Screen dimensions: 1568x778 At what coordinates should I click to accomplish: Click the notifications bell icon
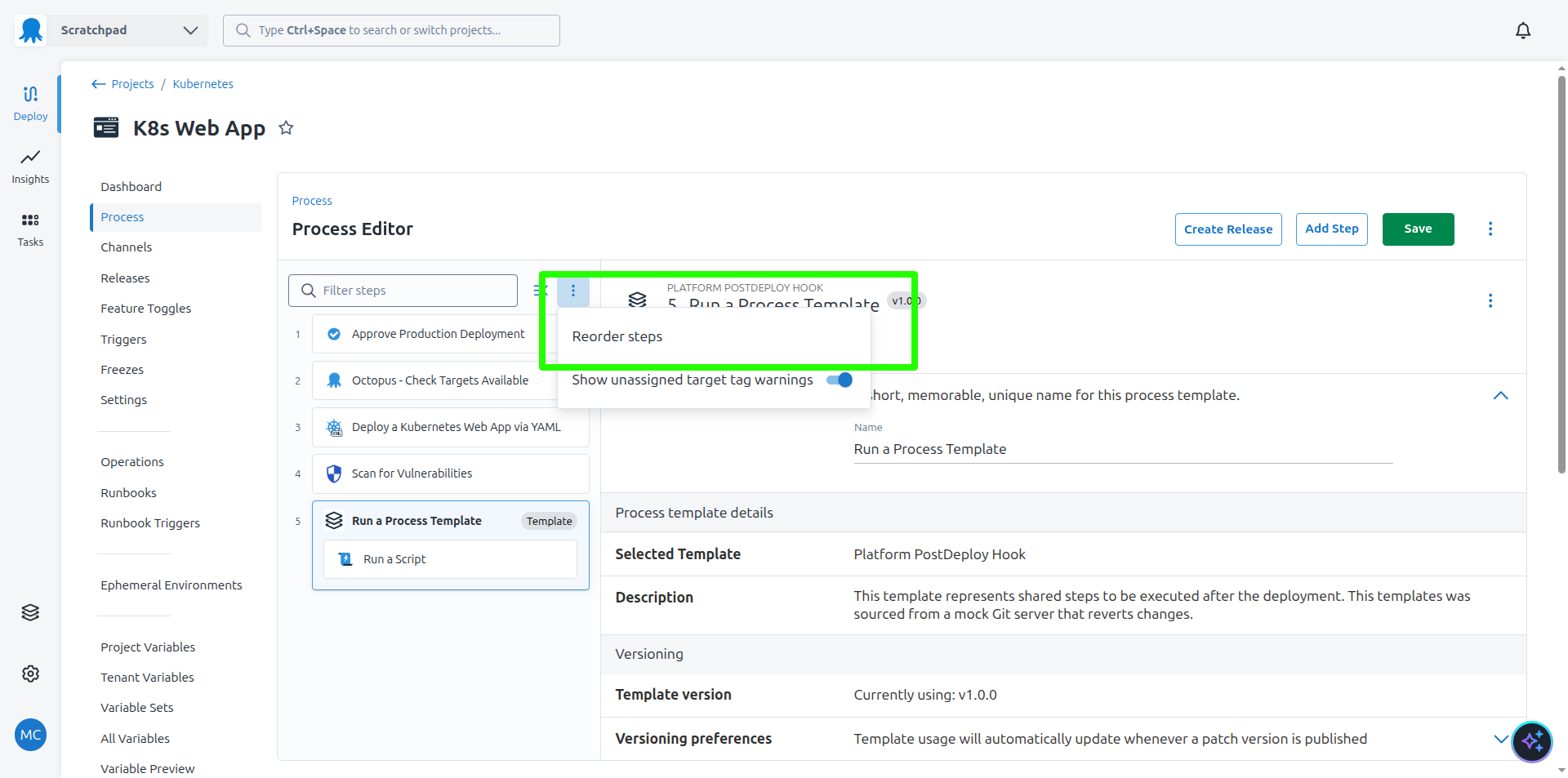[x=1522, y=31]
